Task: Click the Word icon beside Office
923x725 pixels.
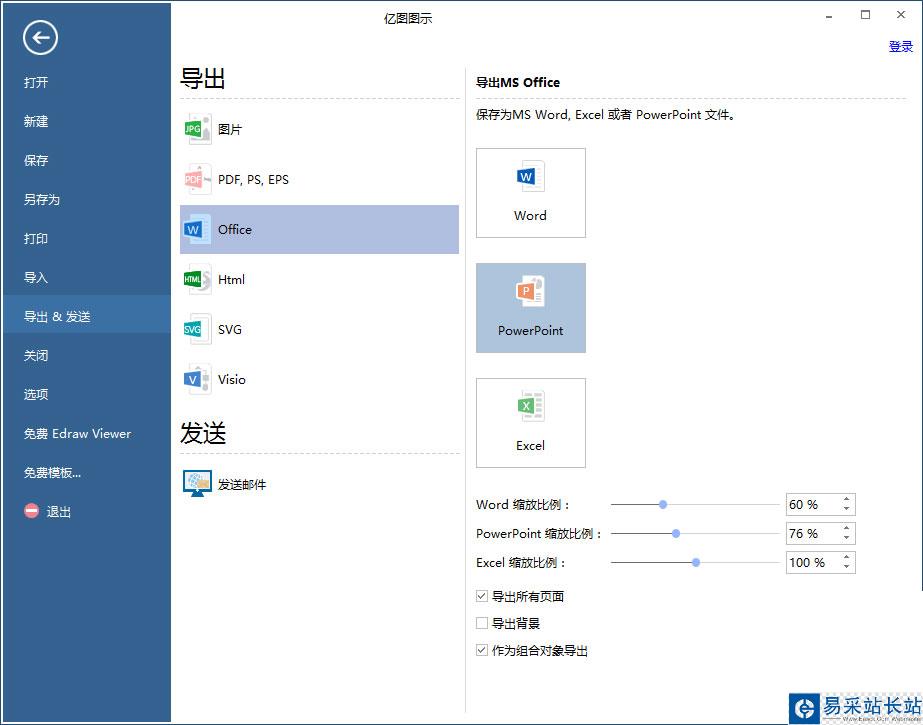Action: (197, 230)
